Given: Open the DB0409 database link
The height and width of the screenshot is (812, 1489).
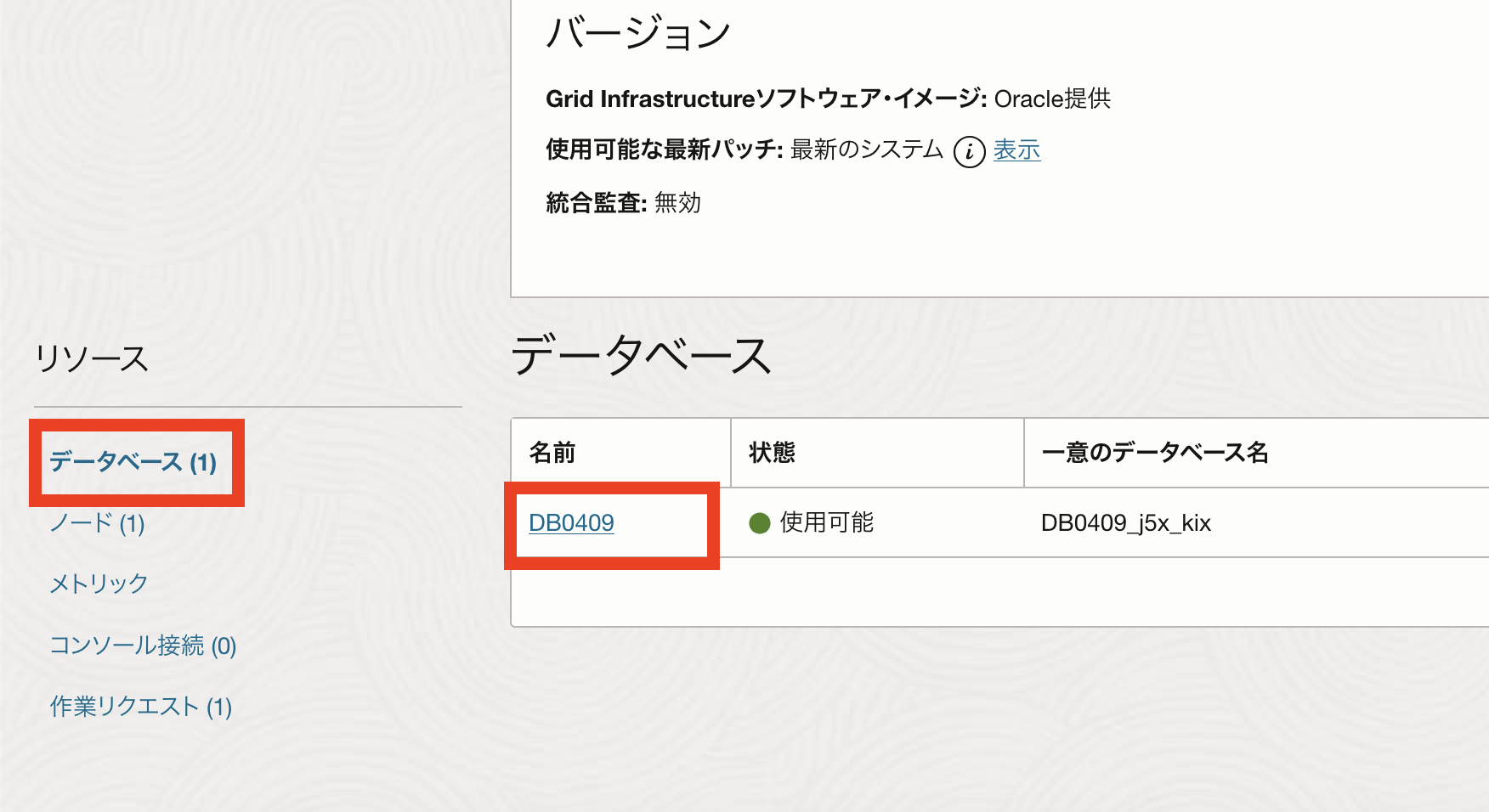Looking at the screenshot, I should (x=571, y=523).
